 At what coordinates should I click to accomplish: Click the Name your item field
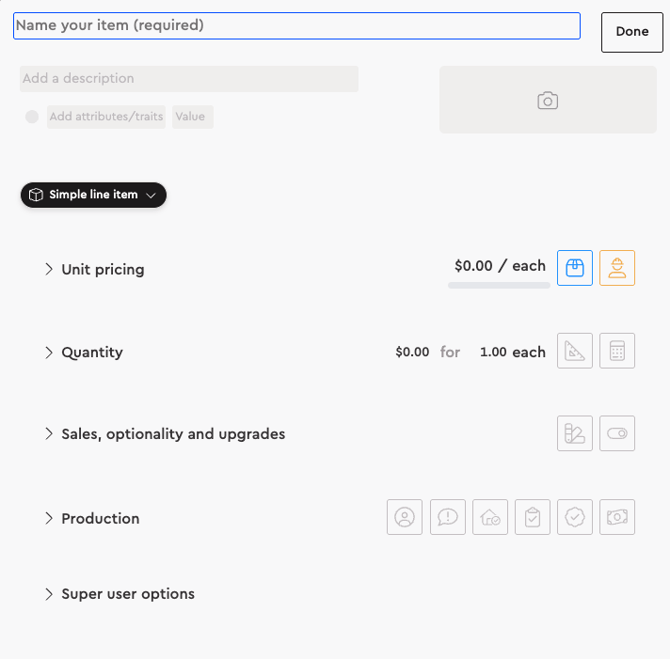[x=296, y=26]
